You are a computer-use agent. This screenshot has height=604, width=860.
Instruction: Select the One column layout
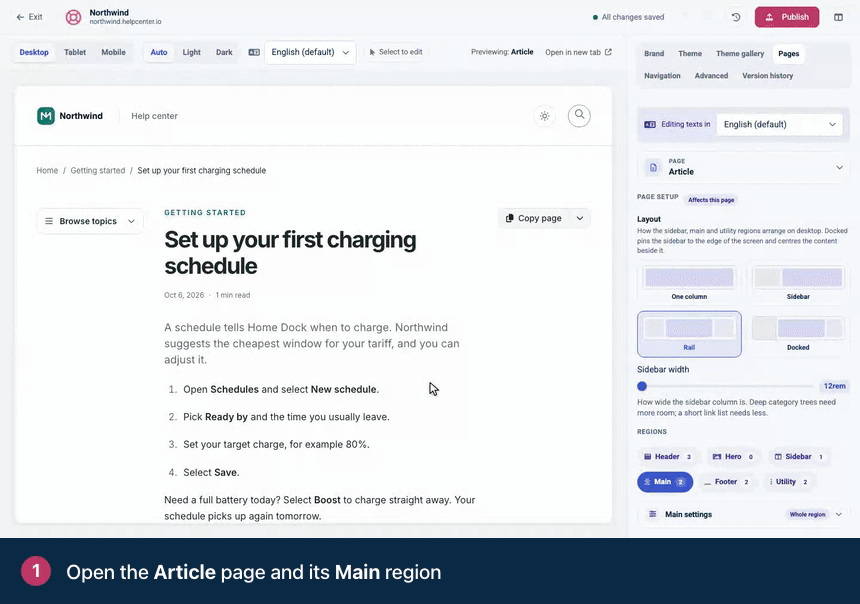coord(689,284)
